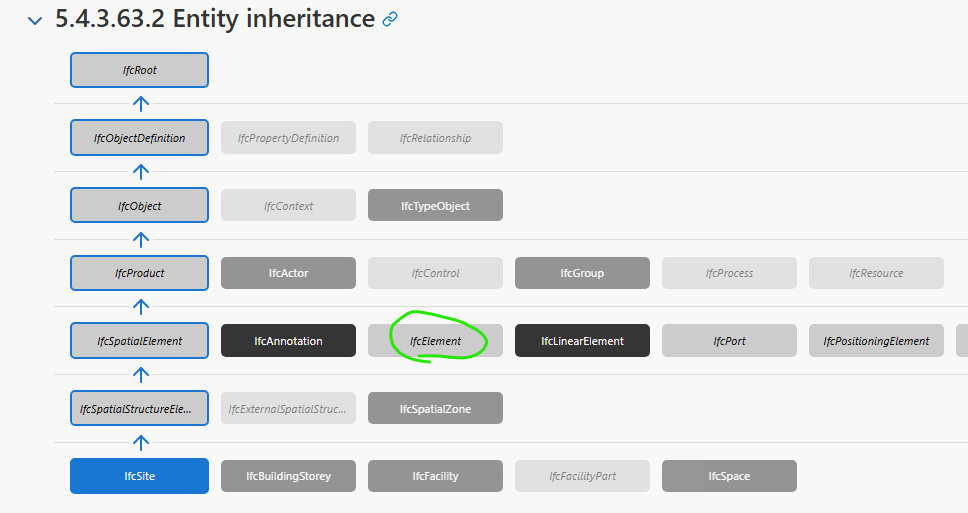The height and width of the screenshot is (513, 968).
Task: Open the IfcProduct entity box
Action: [140, 273]
